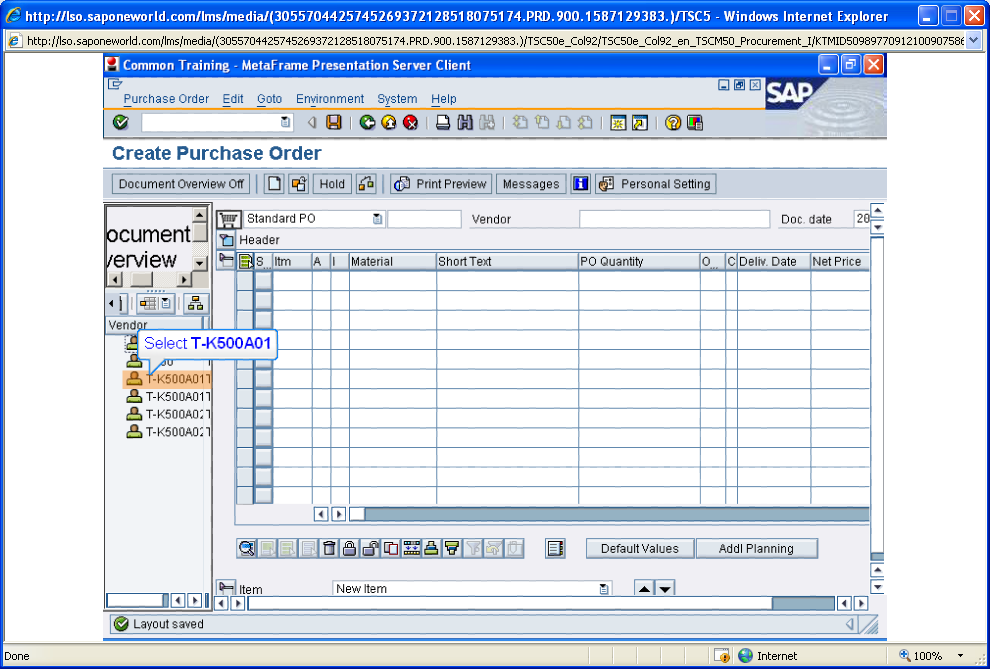Click the Default Values button
Viewport: 990px width, 669px height.
click(x=640, y=548)
